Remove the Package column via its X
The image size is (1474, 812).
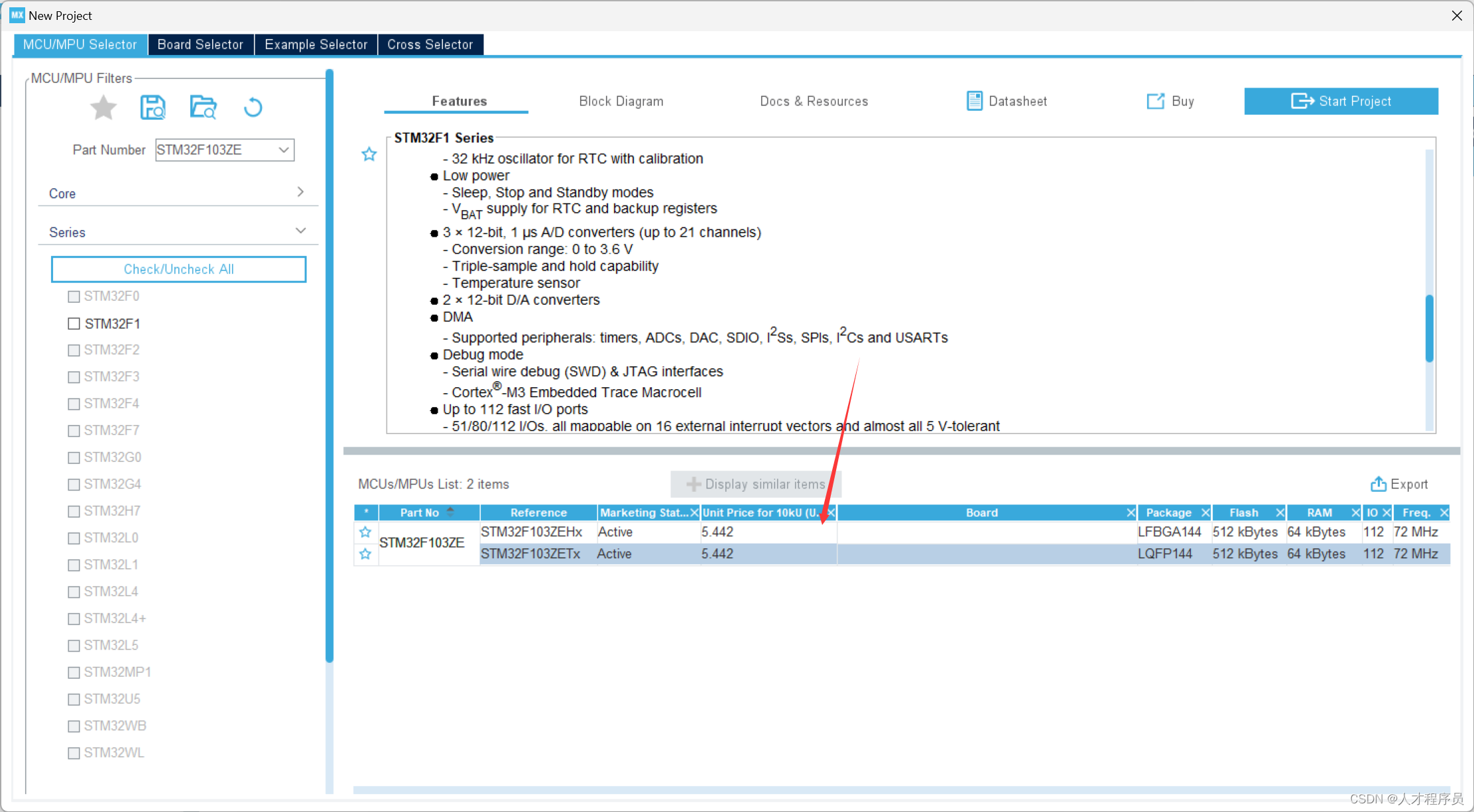tap(1205, 512)
